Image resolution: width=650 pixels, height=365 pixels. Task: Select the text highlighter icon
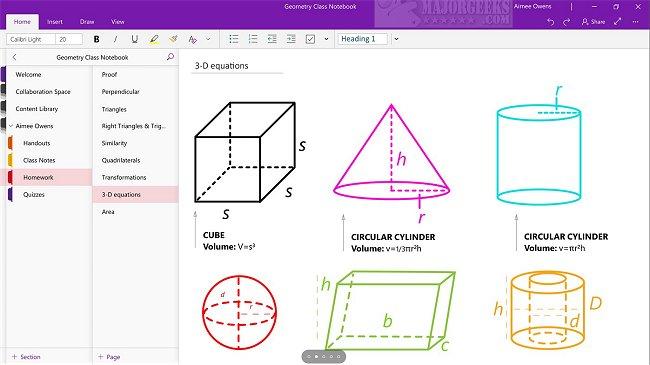click(154, 39)
